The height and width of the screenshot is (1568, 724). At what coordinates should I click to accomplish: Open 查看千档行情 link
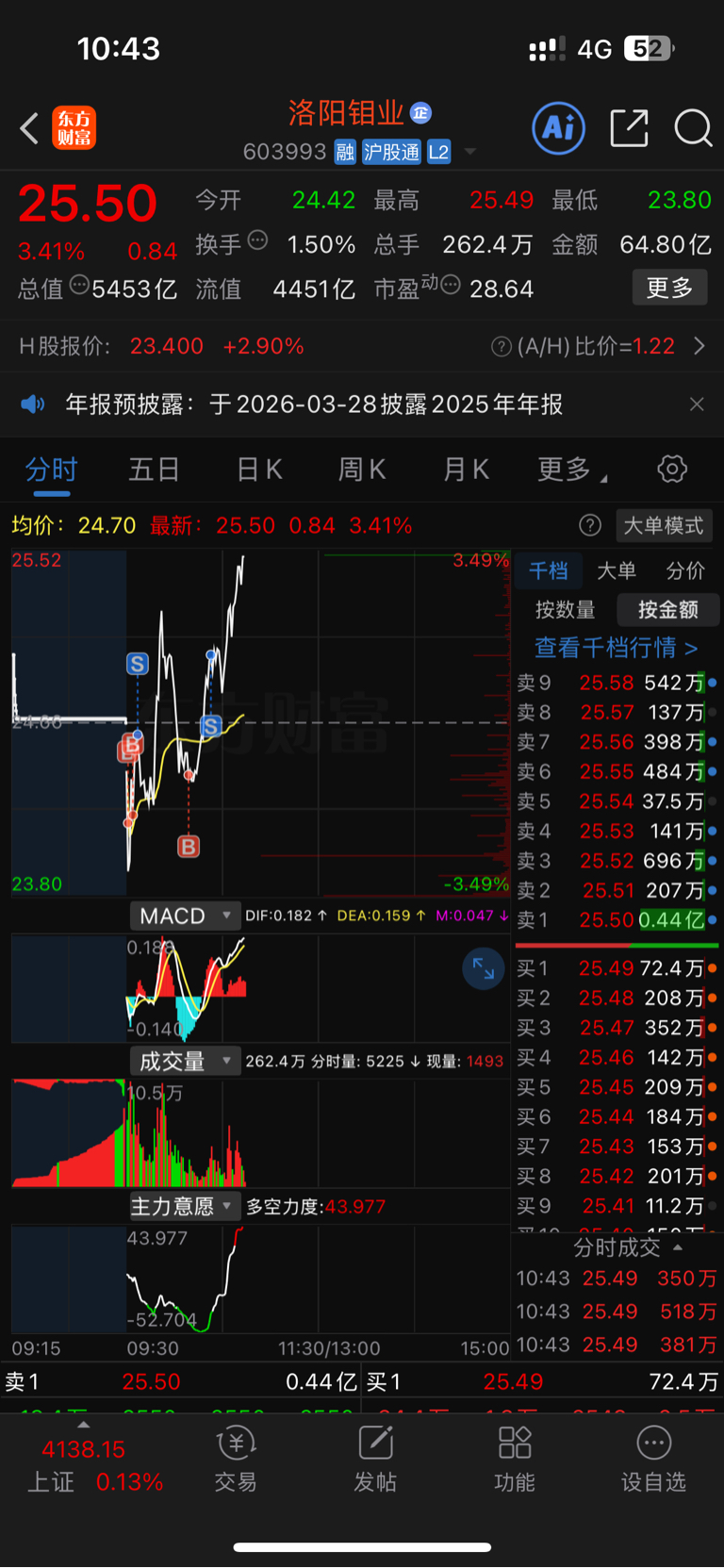click(617, 648)
